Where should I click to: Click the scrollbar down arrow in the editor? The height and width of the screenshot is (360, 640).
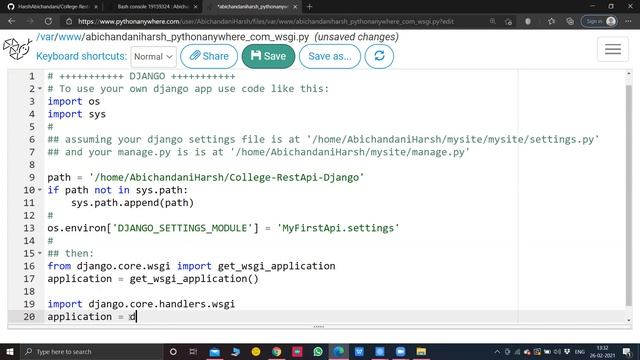(x=629, y=320)
